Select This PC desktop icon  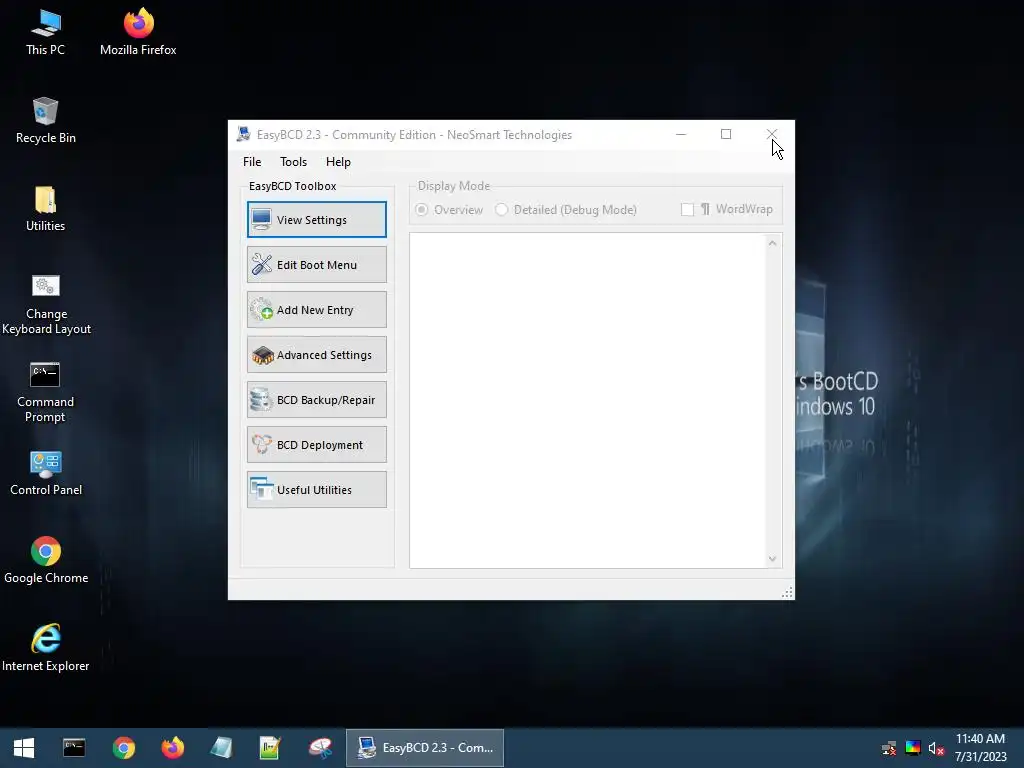pos(46,33)
